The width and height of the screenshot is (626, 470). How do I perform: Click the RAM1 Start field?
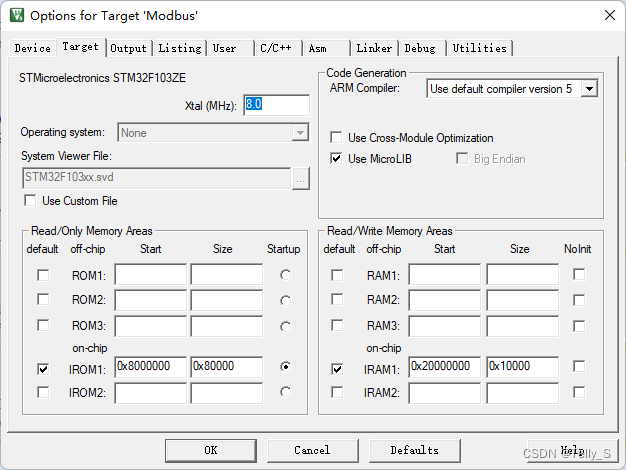[x=445, y=274]
